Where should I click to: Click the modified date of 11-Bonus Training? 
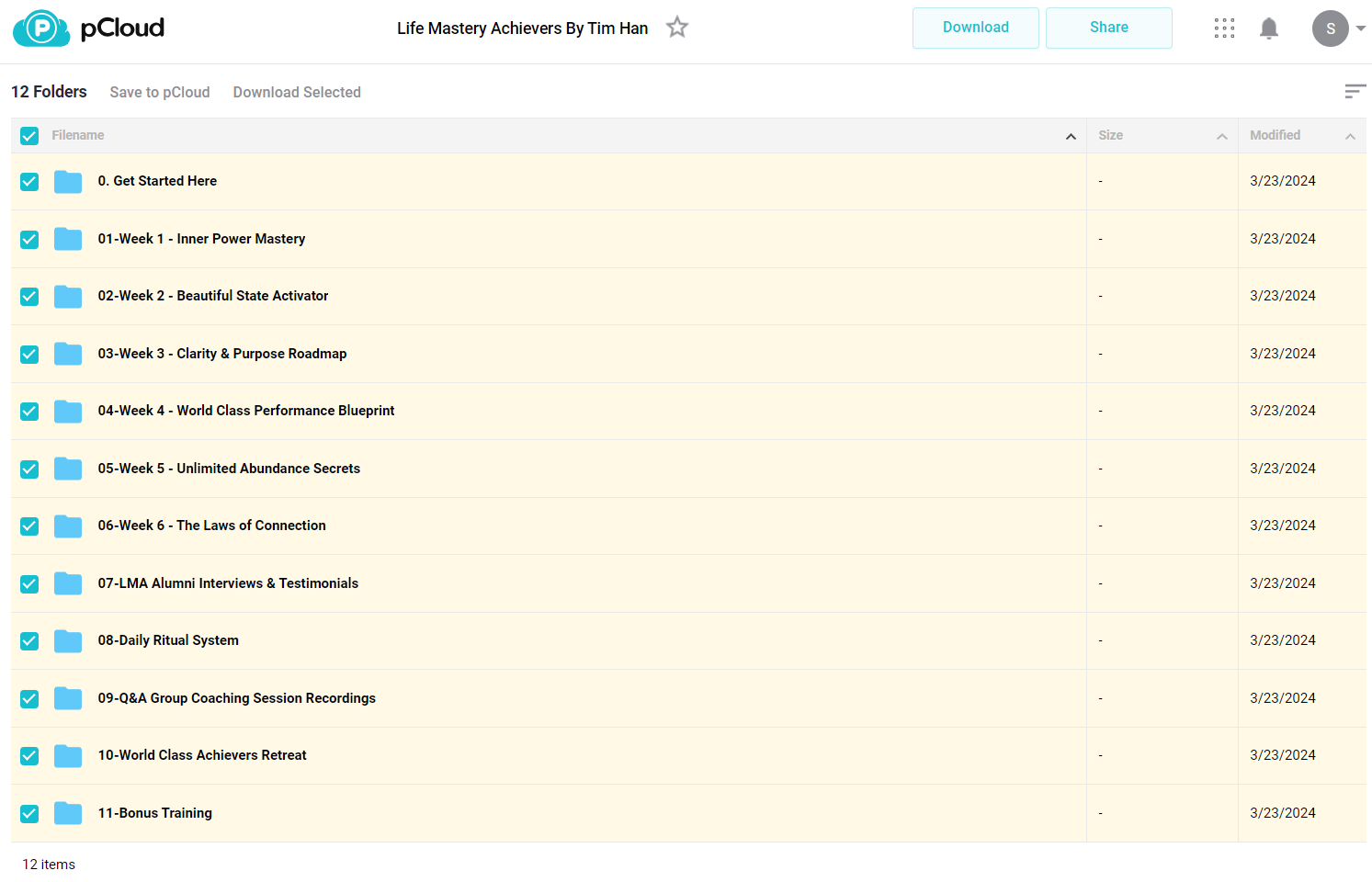click(1283, 813)
